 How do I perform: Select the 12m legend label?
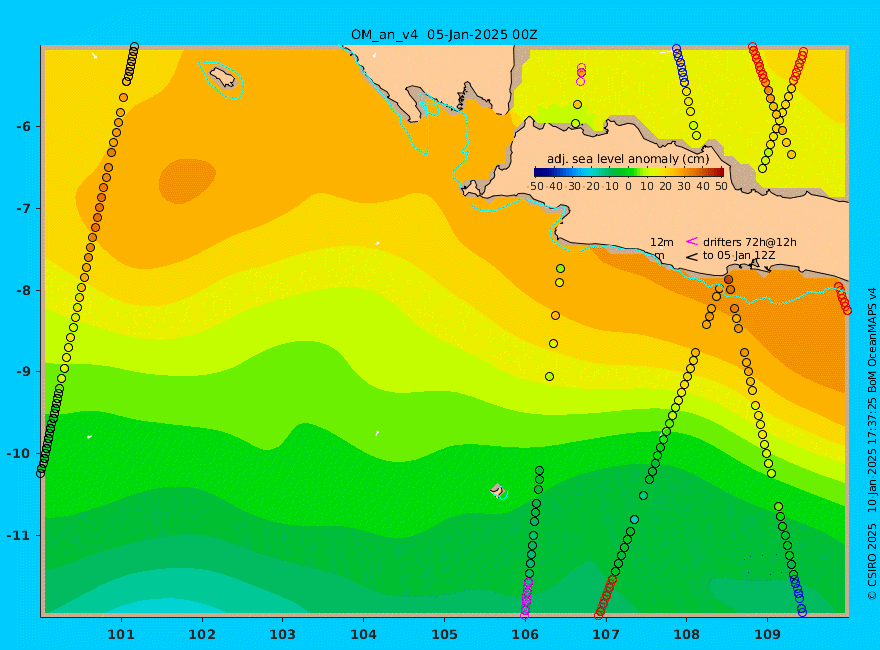coord(662,242)
